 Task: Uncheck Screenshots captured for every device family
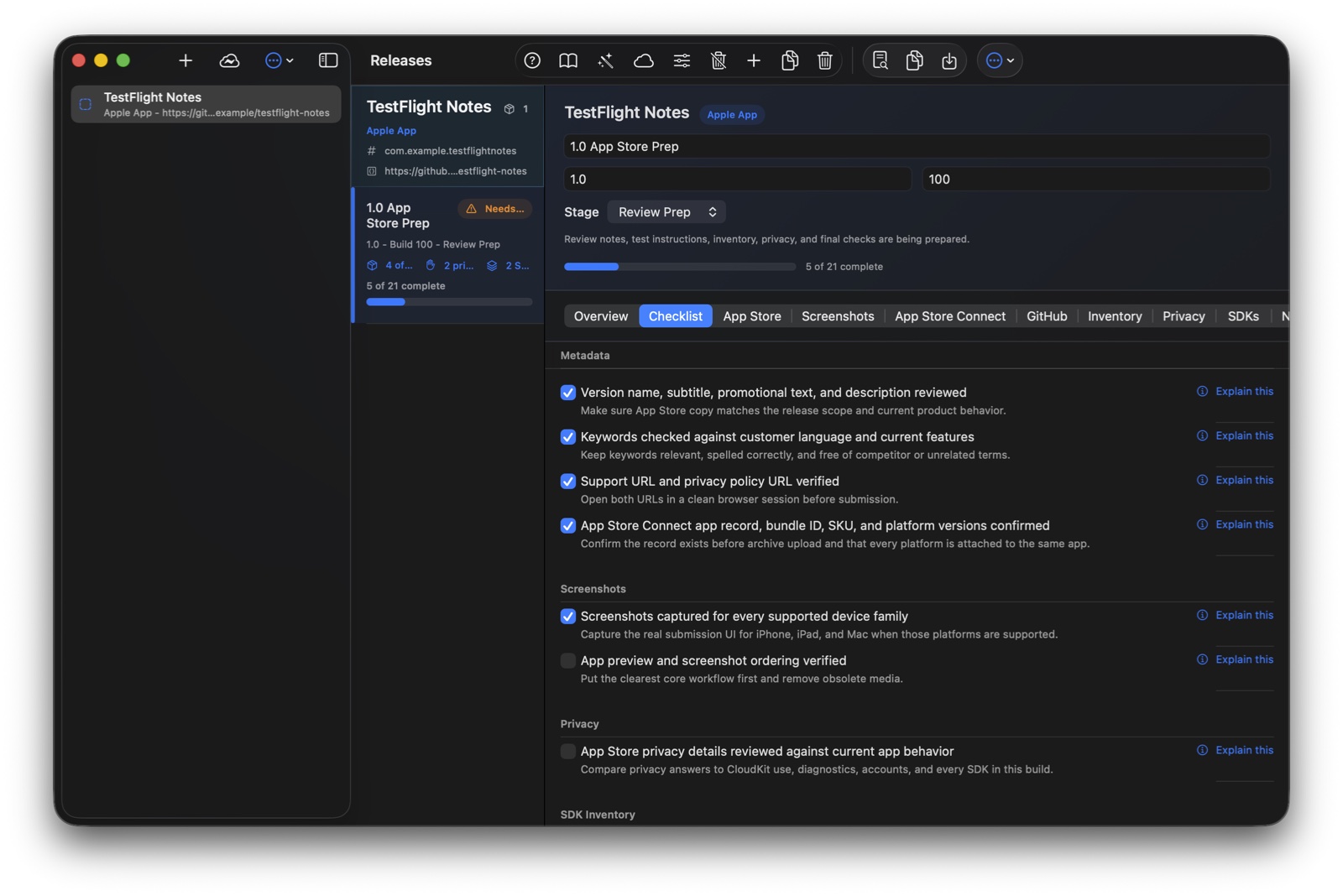(568, 617)
